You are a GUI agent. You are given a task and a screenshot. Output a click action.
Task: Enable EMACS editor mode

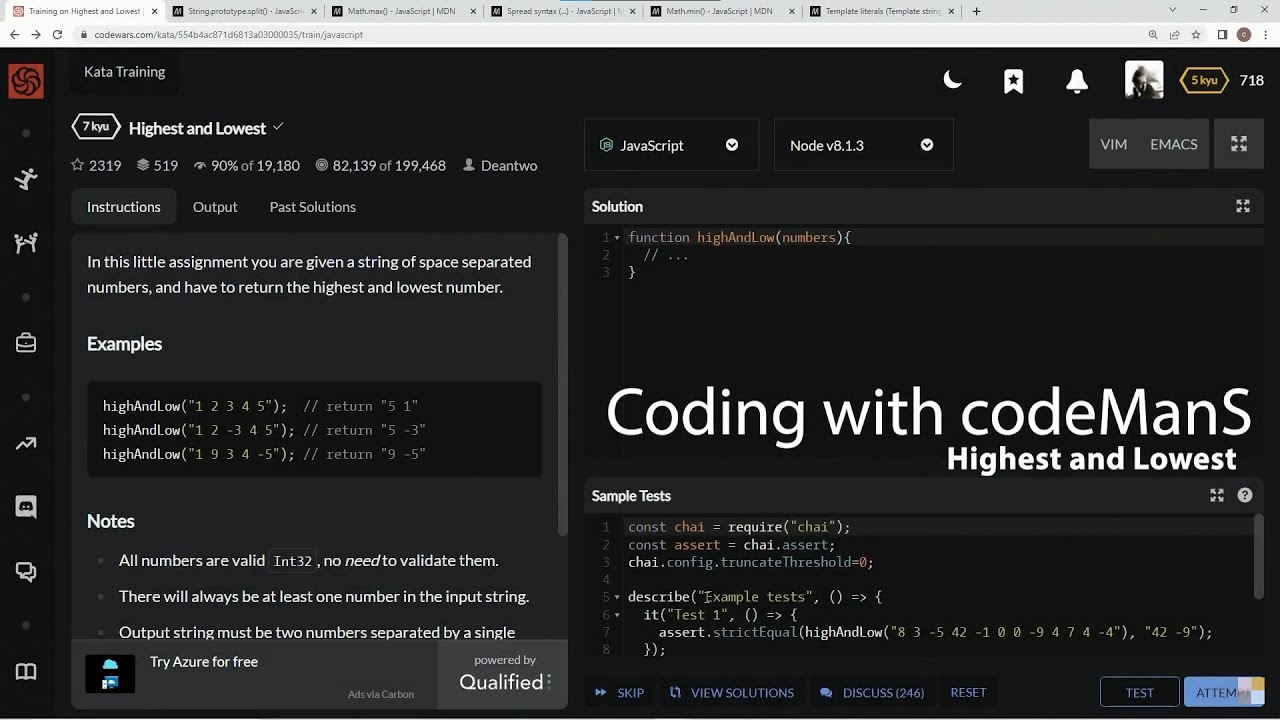point(1174,145)
